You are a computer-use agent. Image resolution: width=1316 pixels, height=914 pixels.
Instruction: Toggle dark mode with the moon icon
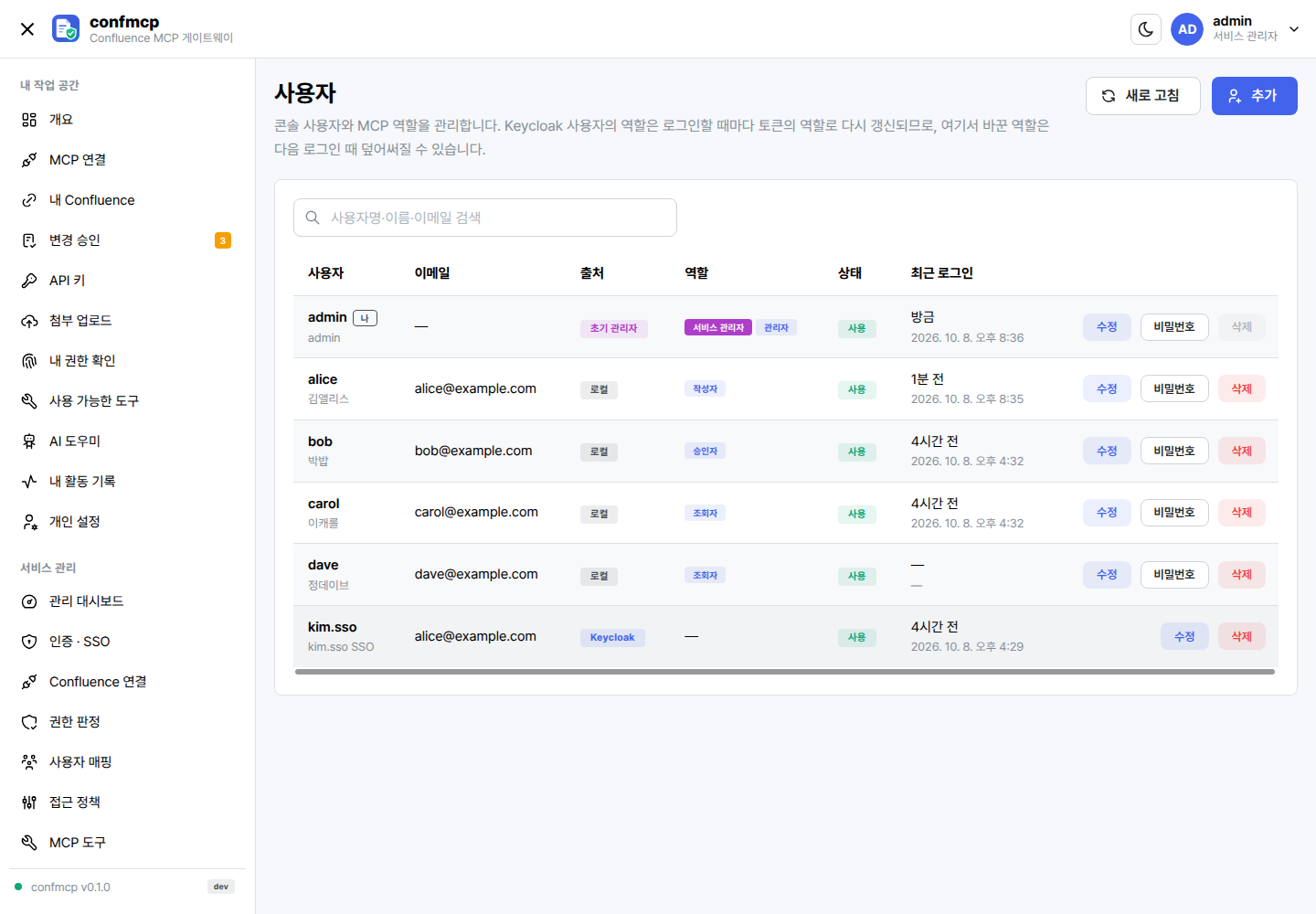(x=1146, y=29)
